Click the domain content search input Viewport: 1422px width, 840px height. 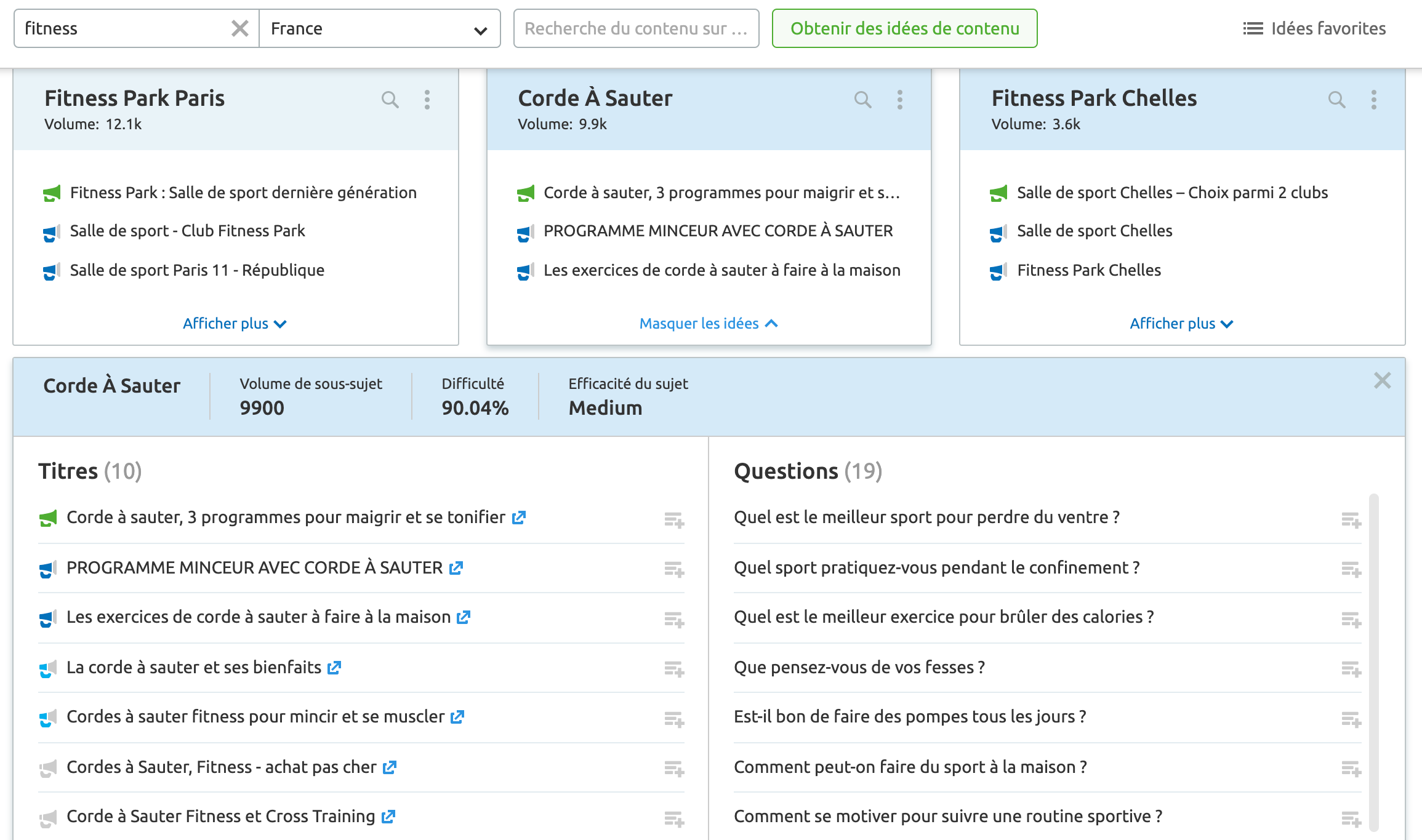pyautogui.click(x=636, y=28)
